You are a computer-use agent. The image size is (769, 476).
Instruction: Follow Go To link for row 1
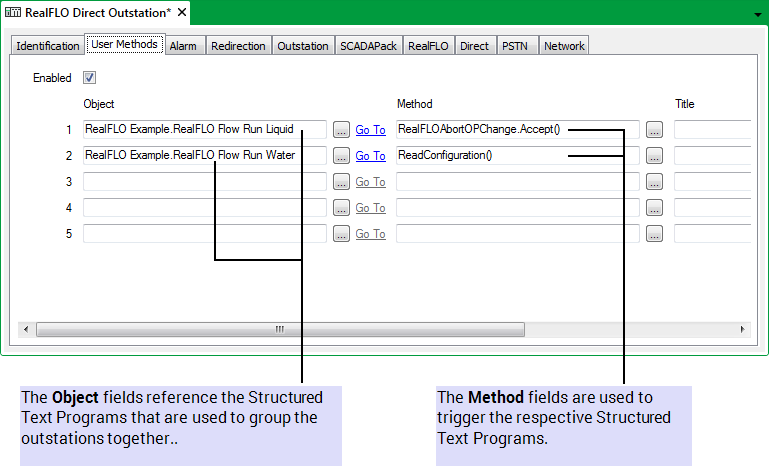[x=370, y=130]
